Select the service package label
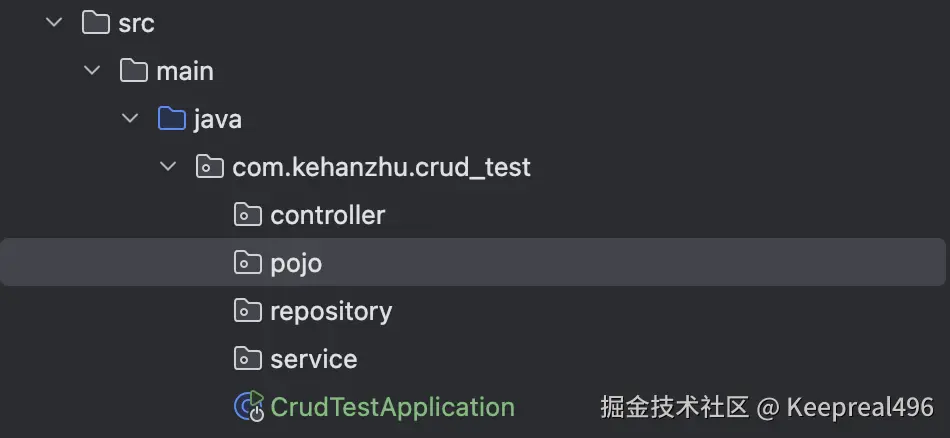Screen dimensions: 950x438 point(313,359)
